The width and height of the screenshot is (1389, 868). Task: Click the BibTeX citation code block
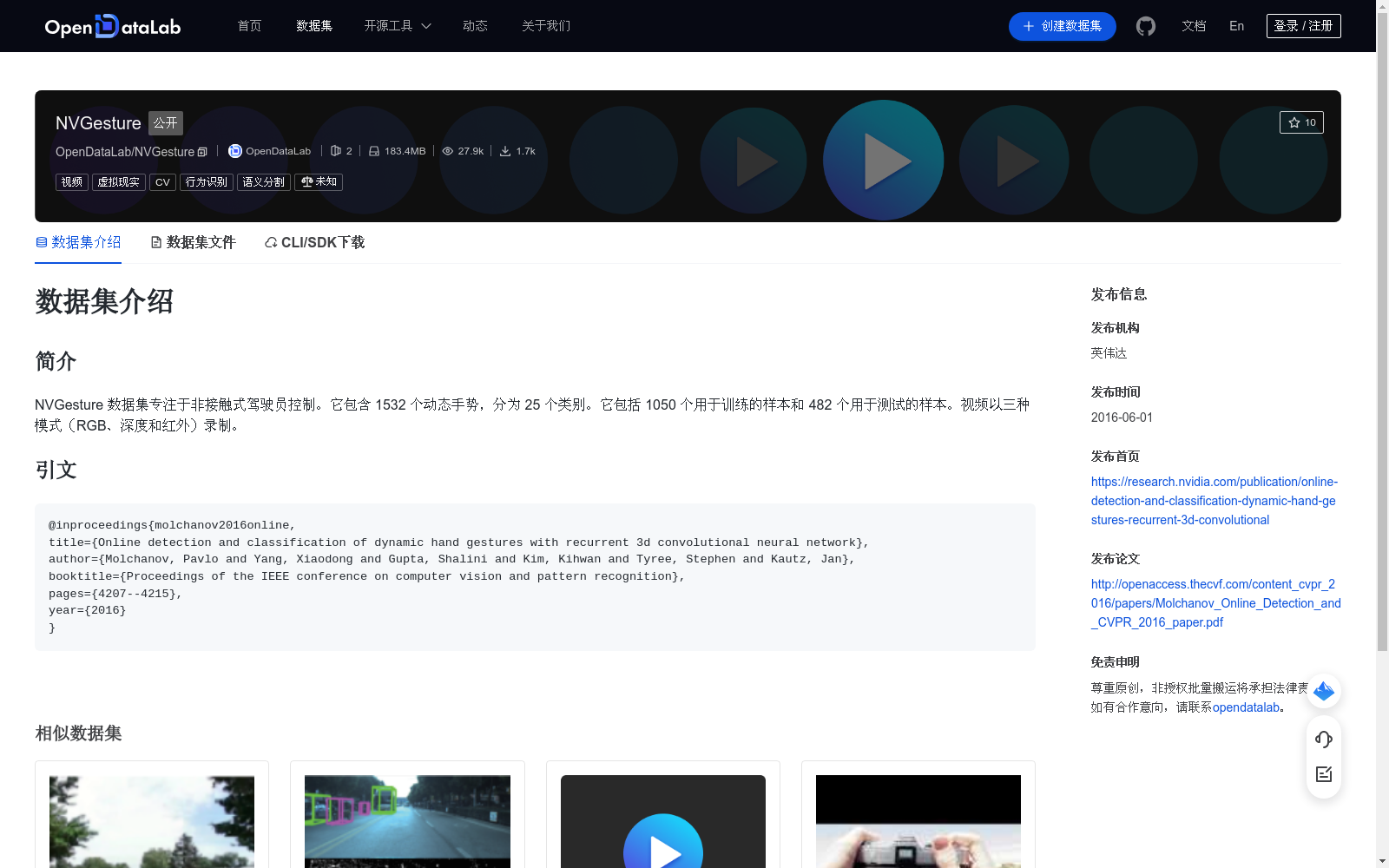[535, 577]
